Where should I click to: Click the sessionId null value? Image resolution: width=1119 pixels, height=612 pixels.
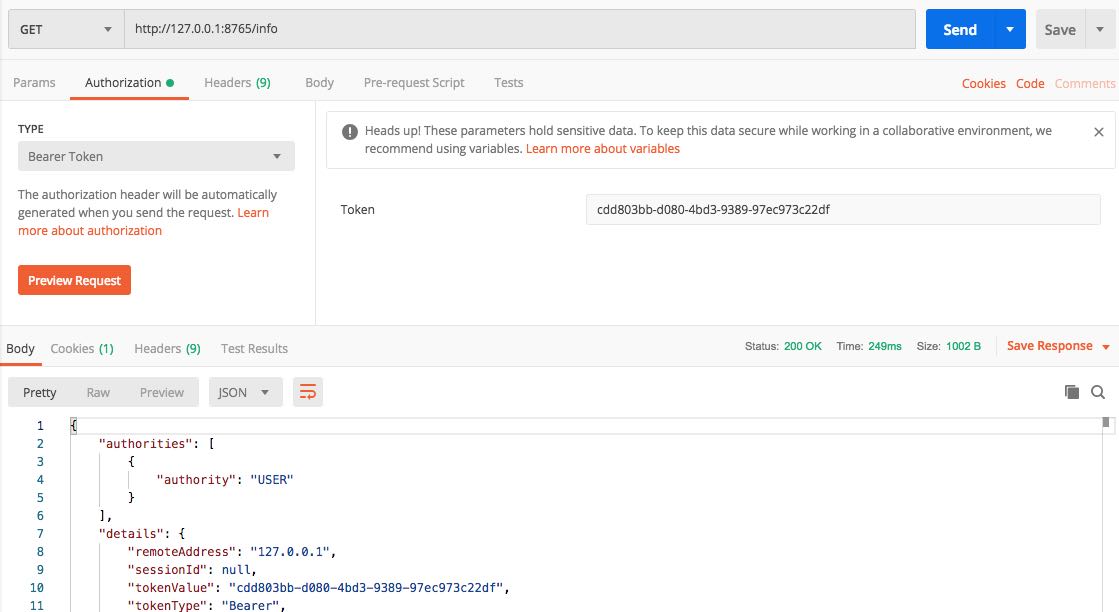point(236,570)
